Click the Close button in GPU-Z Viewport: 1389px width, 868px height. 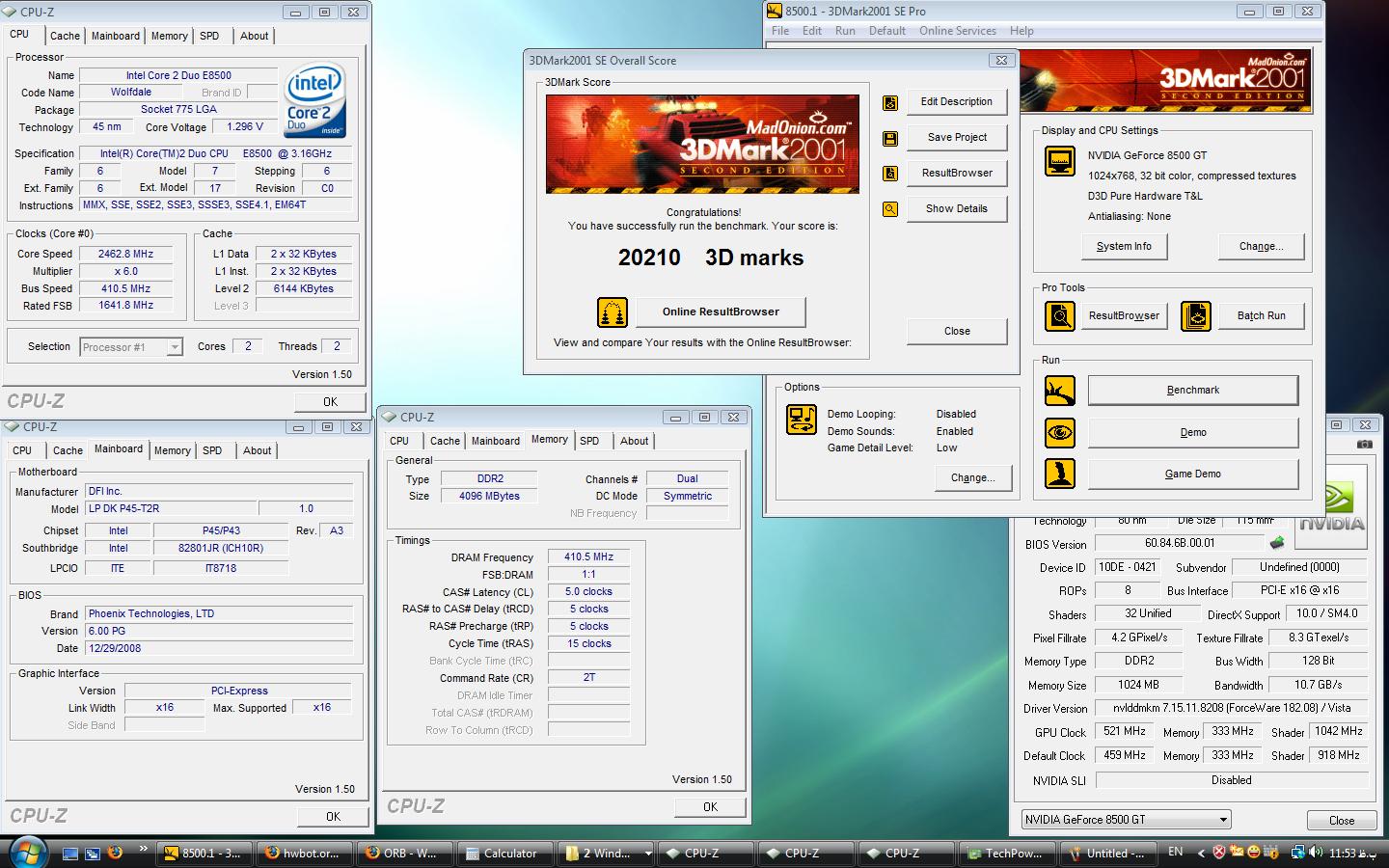(x=1341, y=820)
